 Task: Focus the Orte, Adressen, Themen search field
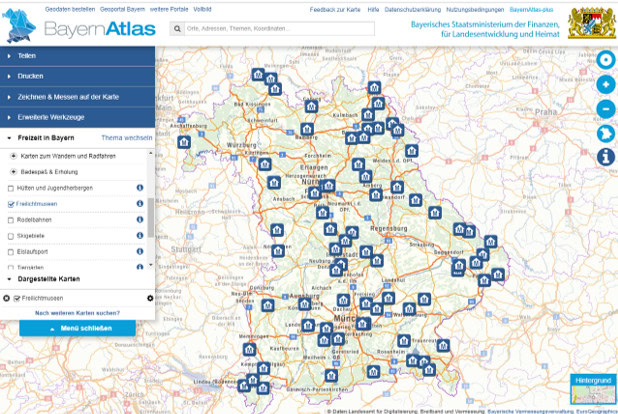(279, 29)
